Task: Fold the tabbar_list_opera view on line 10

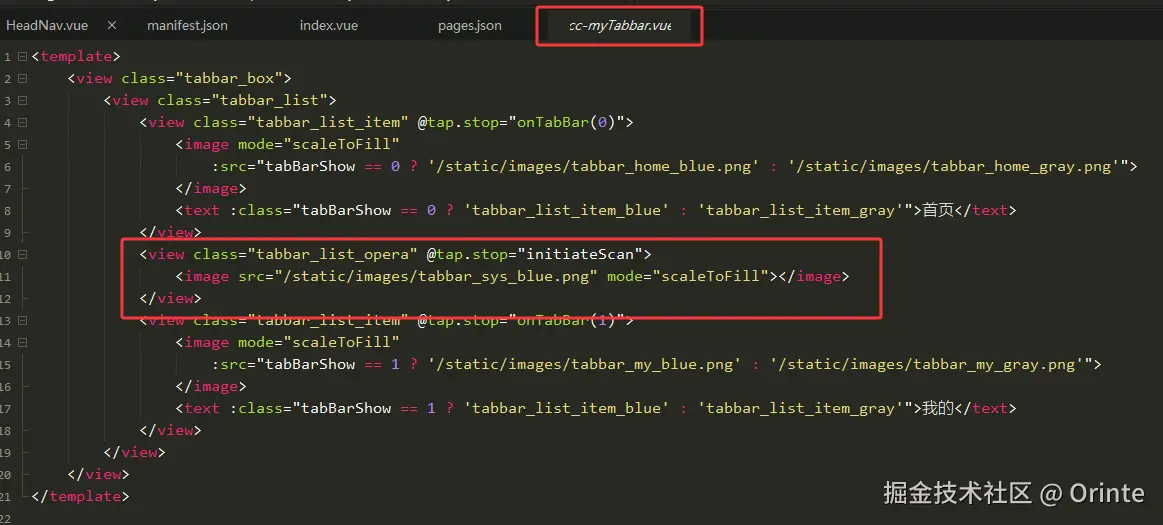Action: click(x=22, y=254)
